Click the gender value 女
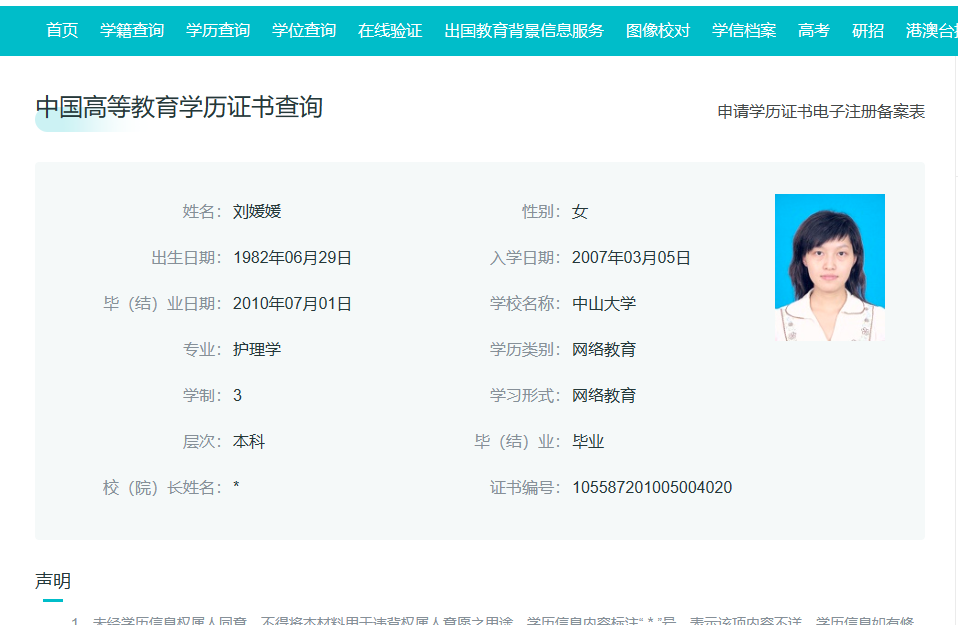958x625 pixels. click(580, 211)
